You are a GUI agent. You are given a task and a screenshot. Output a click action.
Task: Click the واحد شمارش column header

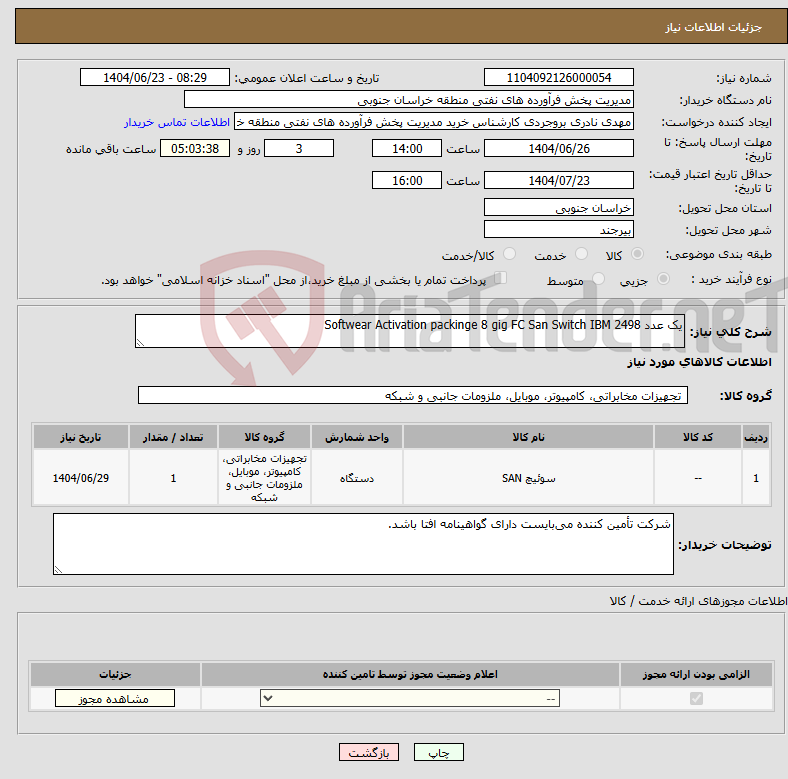point(357,437)
